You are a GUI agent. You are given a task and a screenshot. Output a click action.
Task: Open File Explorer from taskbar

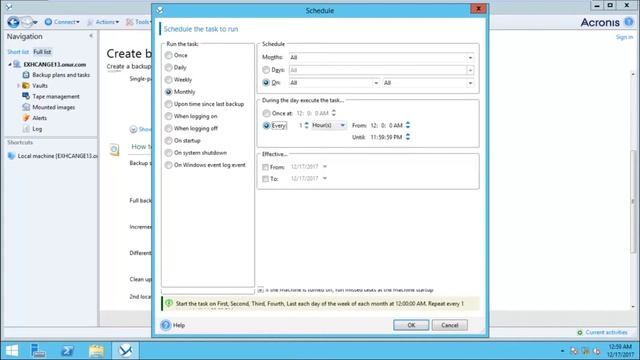(96, 351)
